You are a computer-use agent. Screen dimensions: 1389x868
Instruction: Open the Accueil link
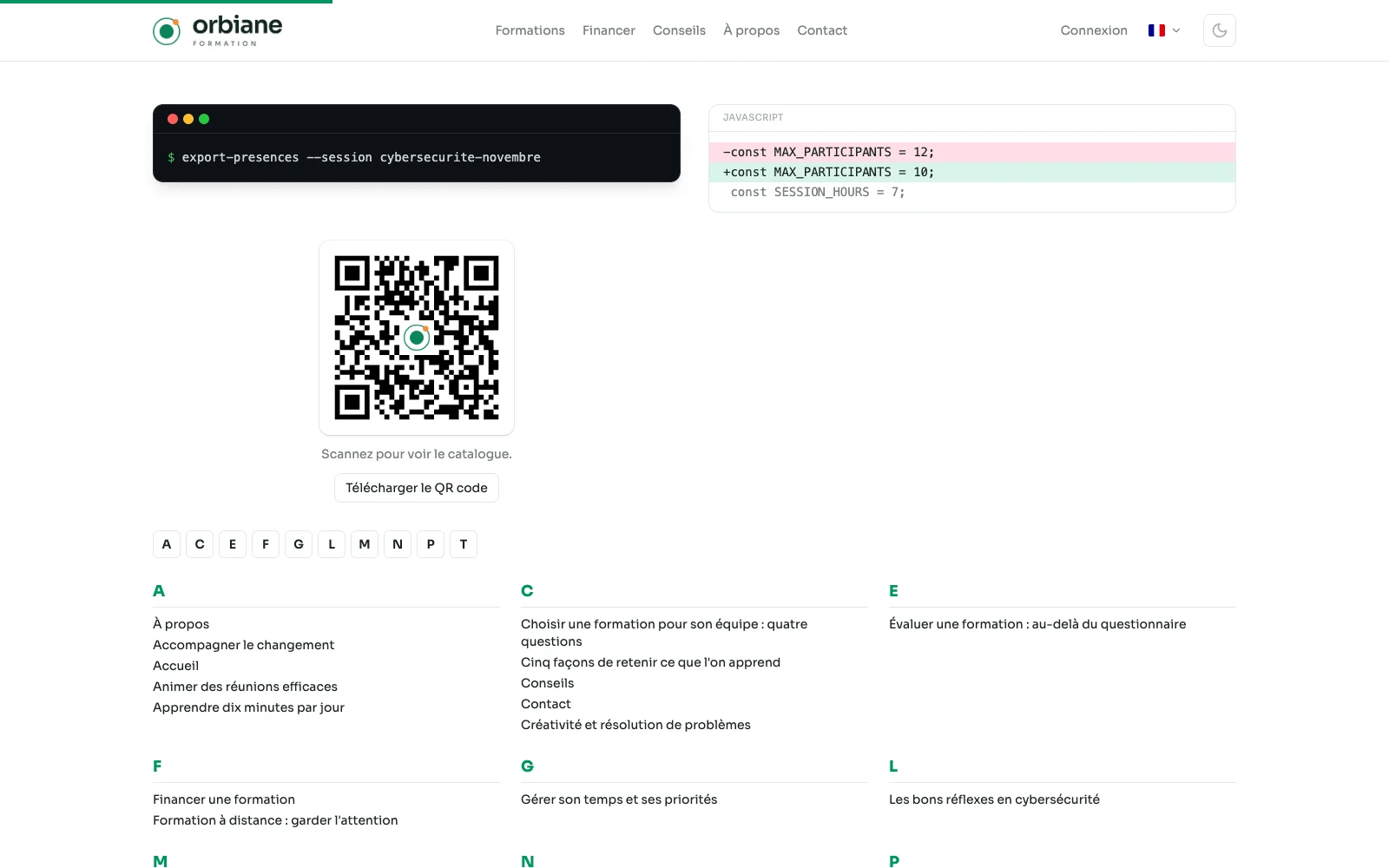click(x=175, y=666)
